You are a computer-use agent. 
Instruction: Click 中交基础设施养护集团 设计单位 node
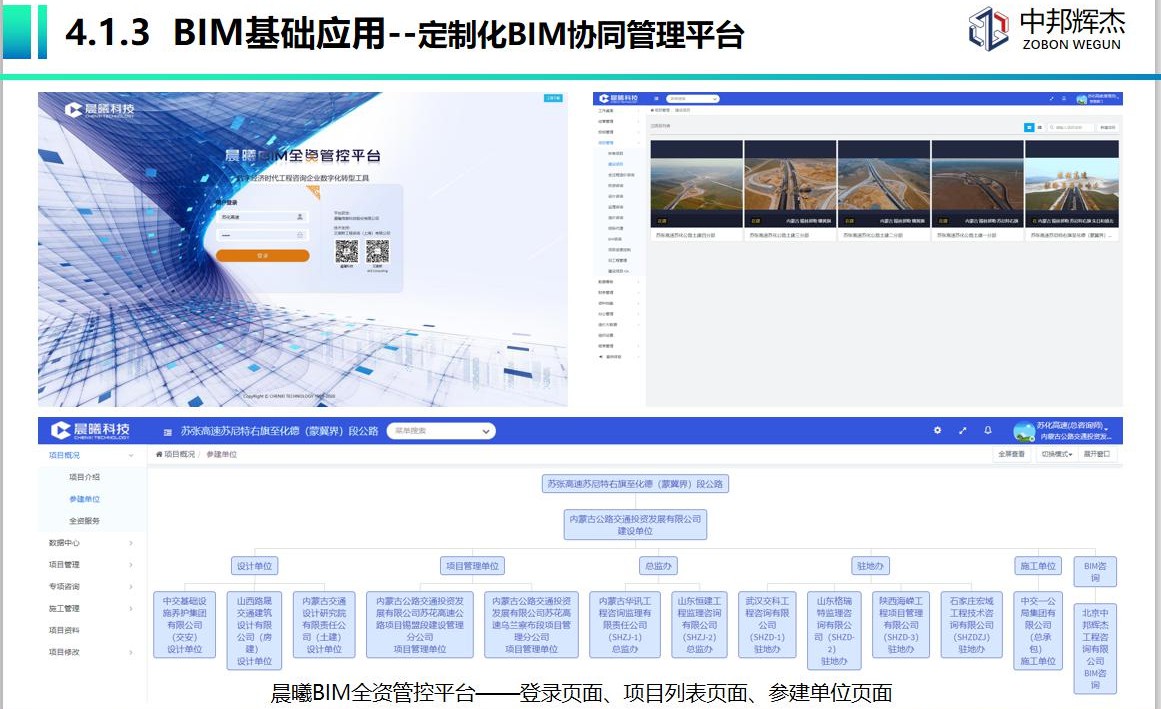pos(184,625)
